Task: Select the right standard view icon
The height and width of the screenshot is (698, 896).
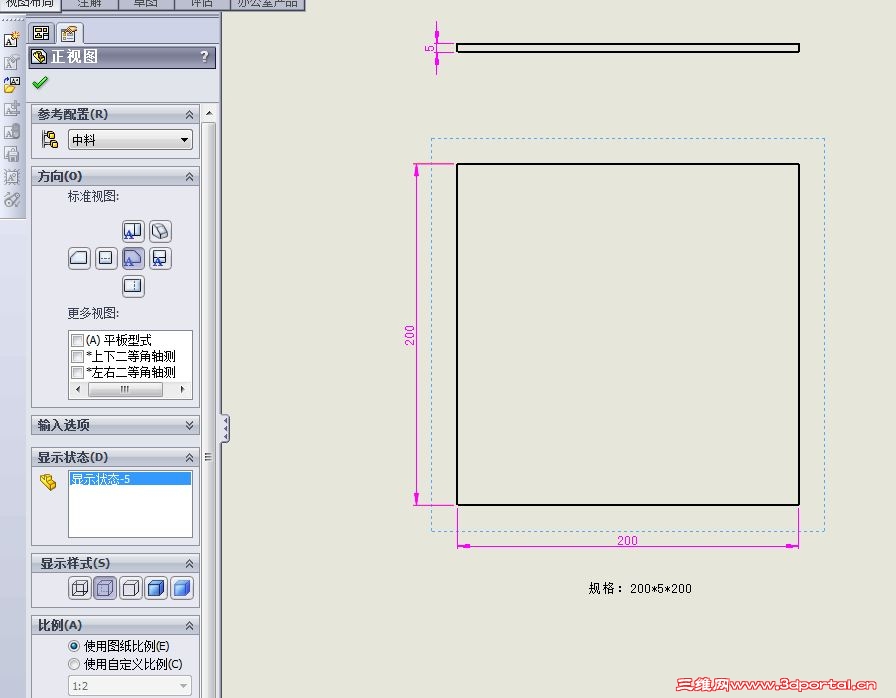Action: coord(160,258)
